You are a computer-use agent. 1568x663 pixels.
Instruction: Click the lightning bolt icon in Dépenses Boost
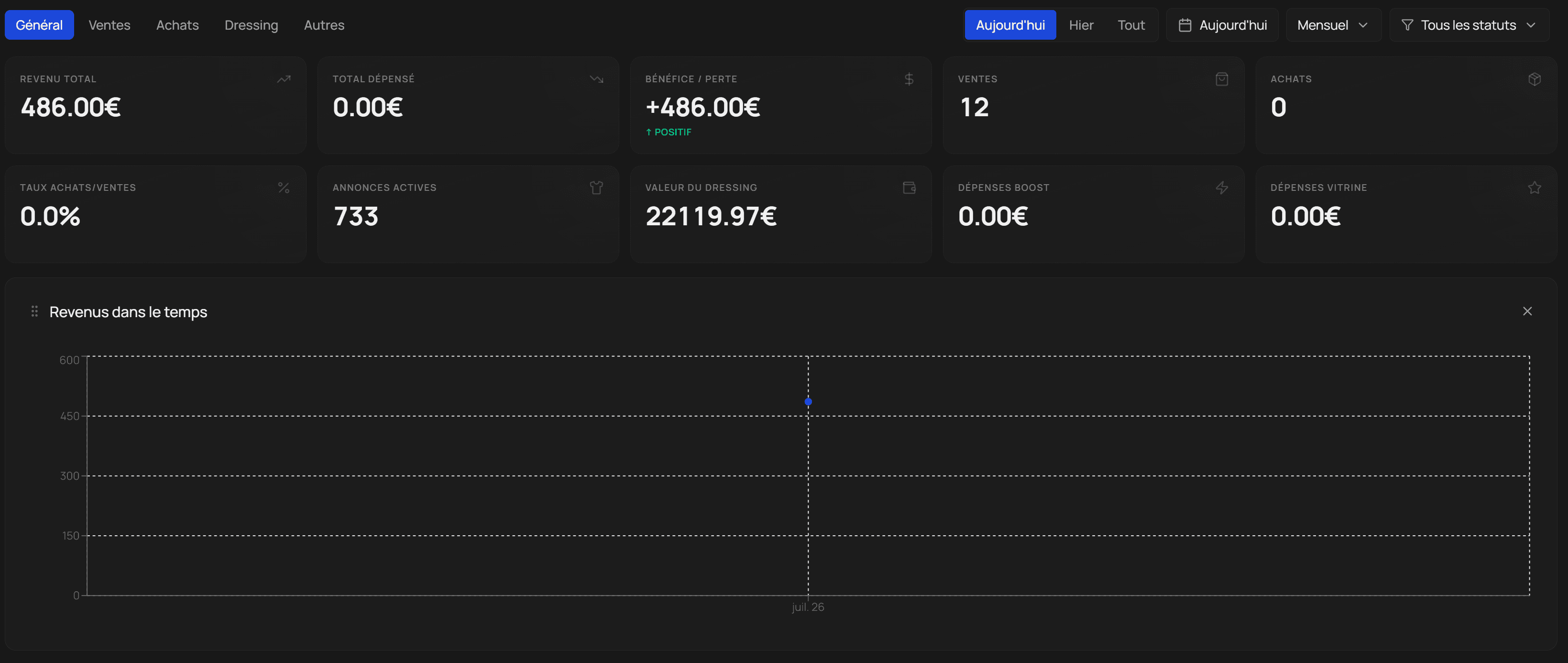point(1222,188)
